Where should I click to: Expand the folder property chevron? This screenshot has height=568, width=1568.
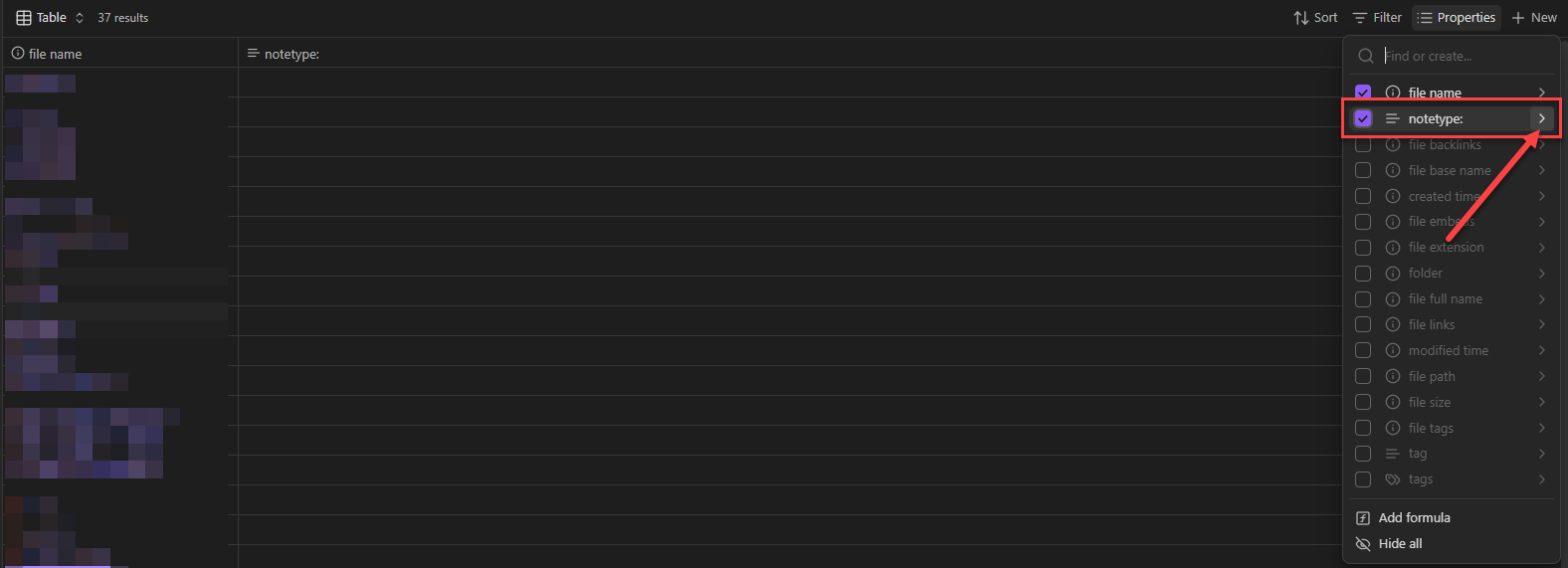(x=1541, y=274)
